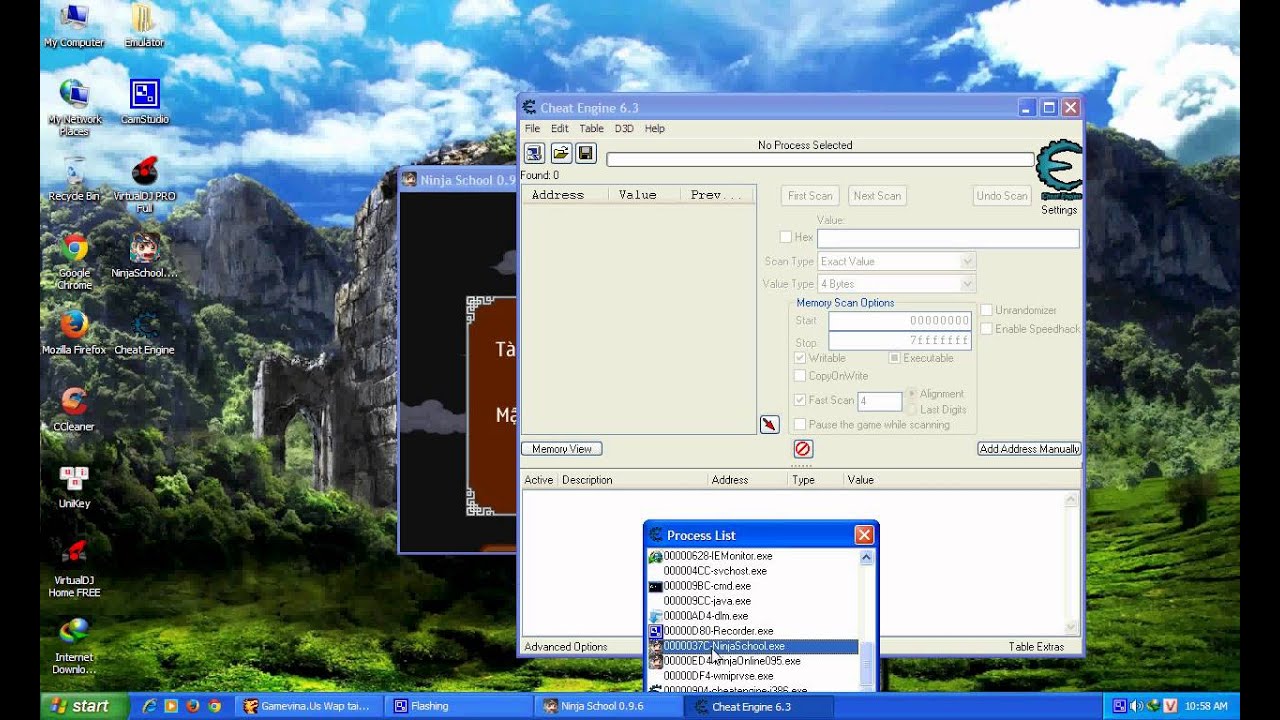Open the Help menu
Screen dimensions: 1280x720
[x=655, y=129]
